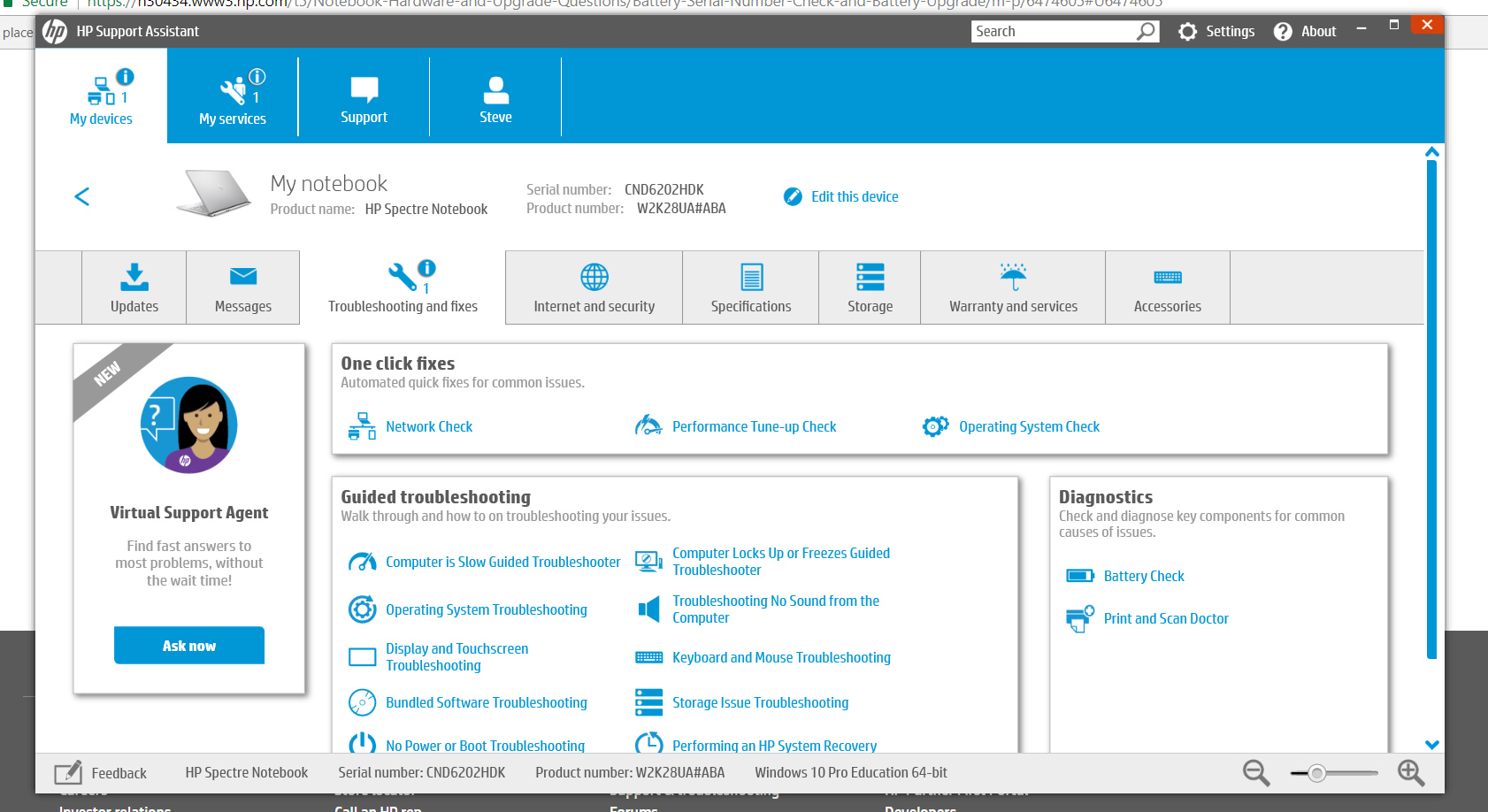Click the HP System Recovery icon
Image resolution: width=1488 pixels, height=812 pixels.
tap(648, 744)
